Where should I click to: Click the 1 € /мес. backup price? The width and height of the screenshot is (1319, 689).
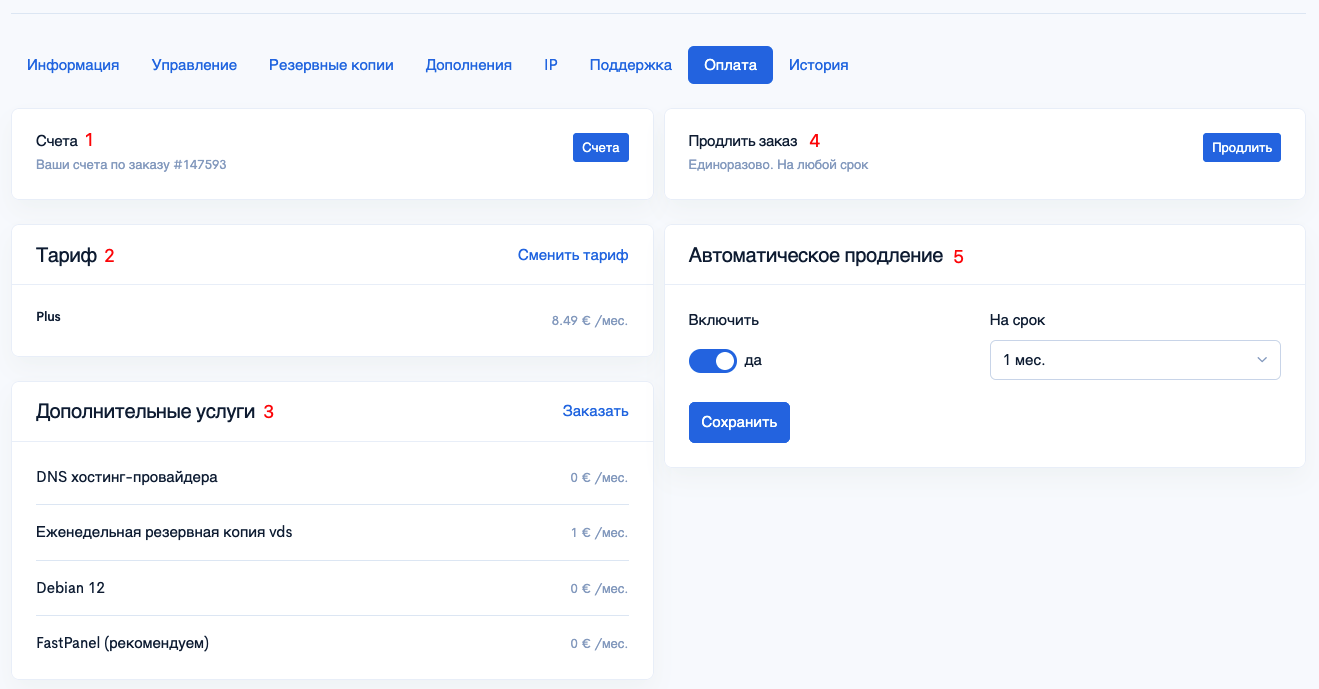(599, 533)
